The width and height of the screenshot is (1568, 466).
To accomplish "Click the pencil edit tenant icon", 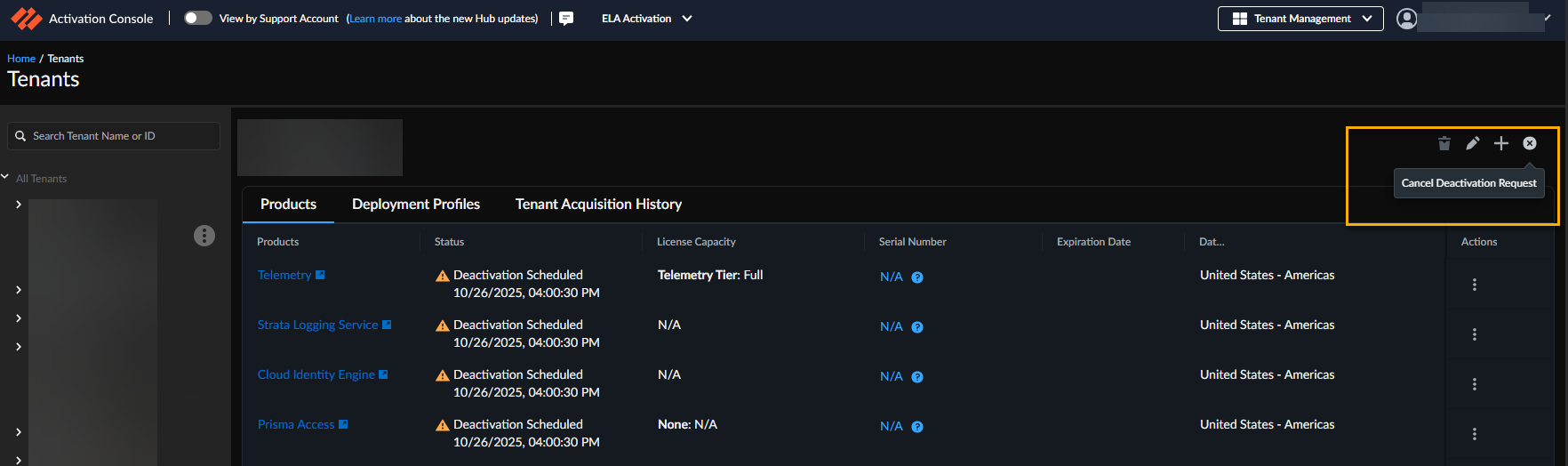I will 1473,143.
